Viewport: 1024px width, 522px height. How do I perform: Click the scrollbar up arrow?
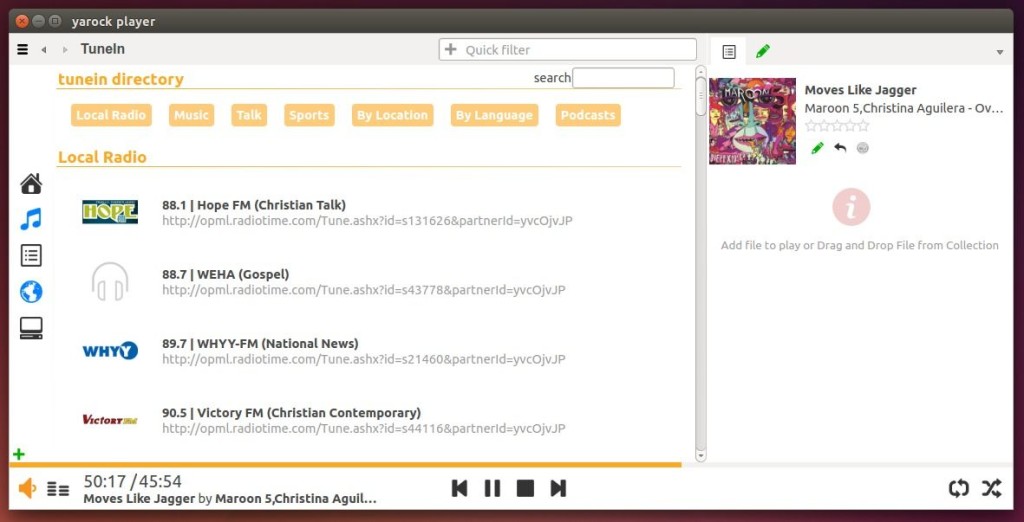pos(701,70)
